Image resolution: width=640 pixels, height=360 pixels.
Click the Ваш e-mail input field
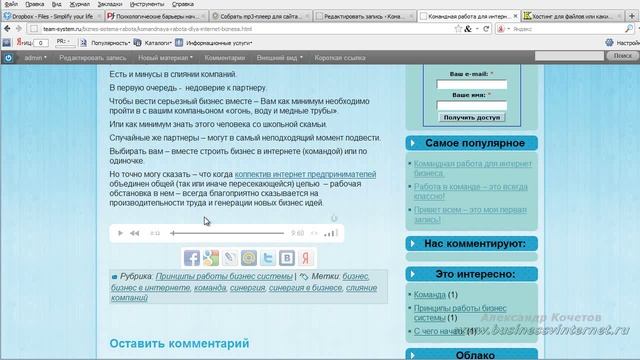pyautogui.click(x=471, y=84)
